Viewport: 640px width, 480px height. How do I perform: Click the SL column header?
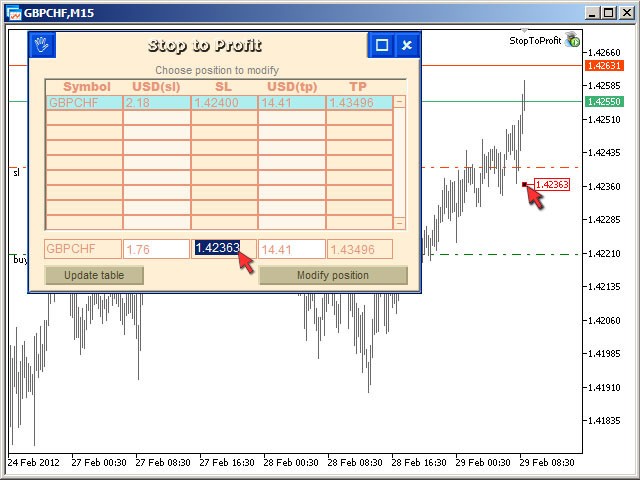[x=223, y=87]
